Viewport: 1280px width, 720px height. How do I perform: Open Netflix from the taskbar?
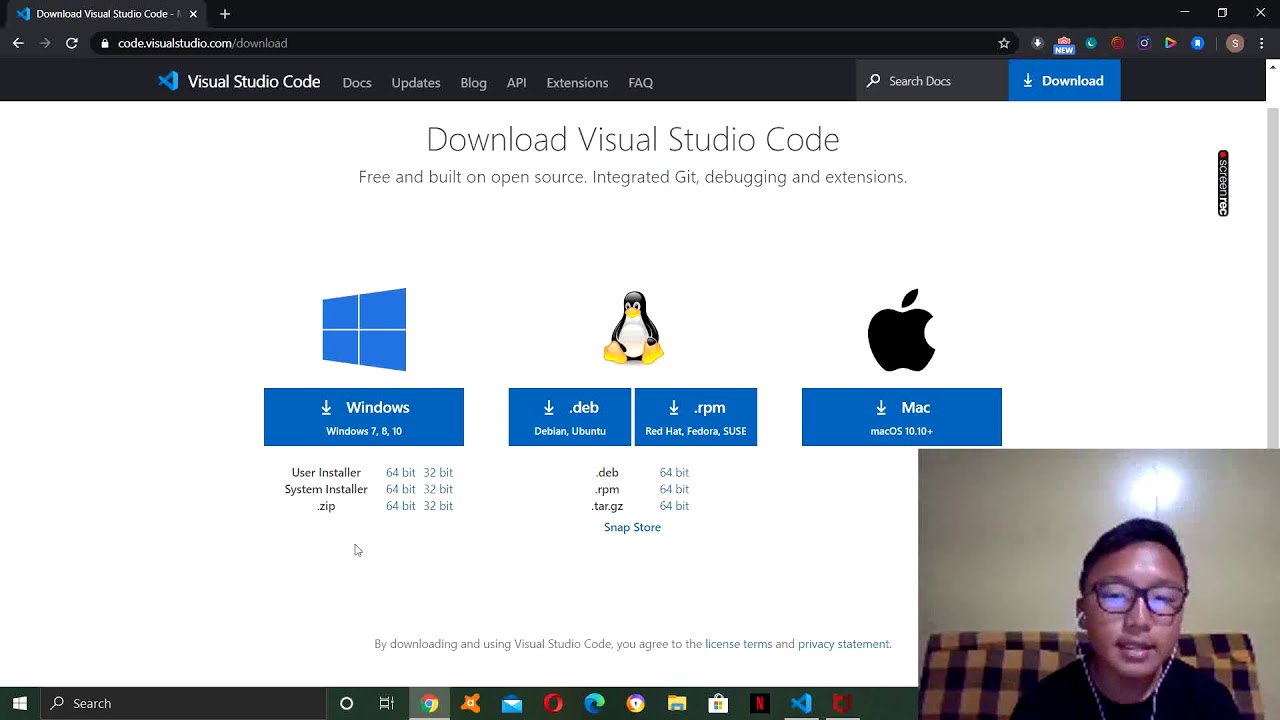click(759, 703)
